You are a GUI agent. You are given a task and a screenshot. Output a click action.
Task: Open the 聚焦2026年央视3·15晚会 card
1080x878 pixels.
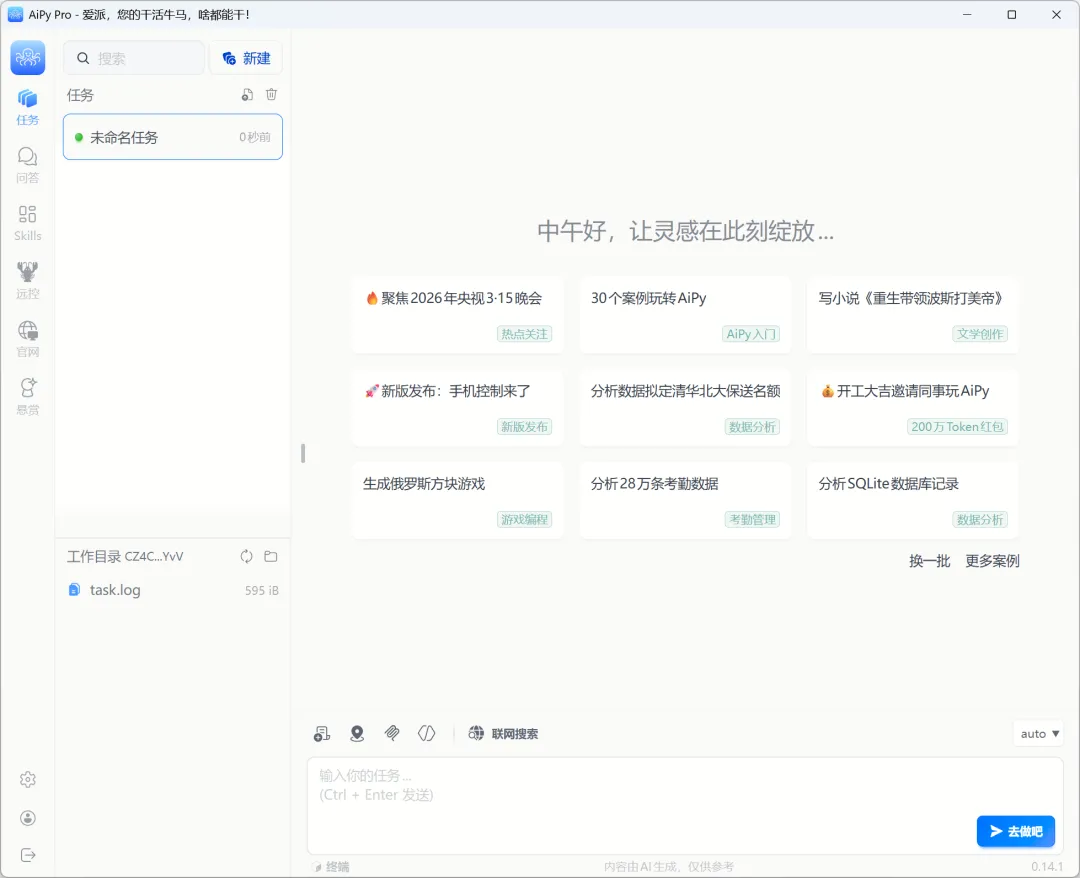[x=457, y=315]
